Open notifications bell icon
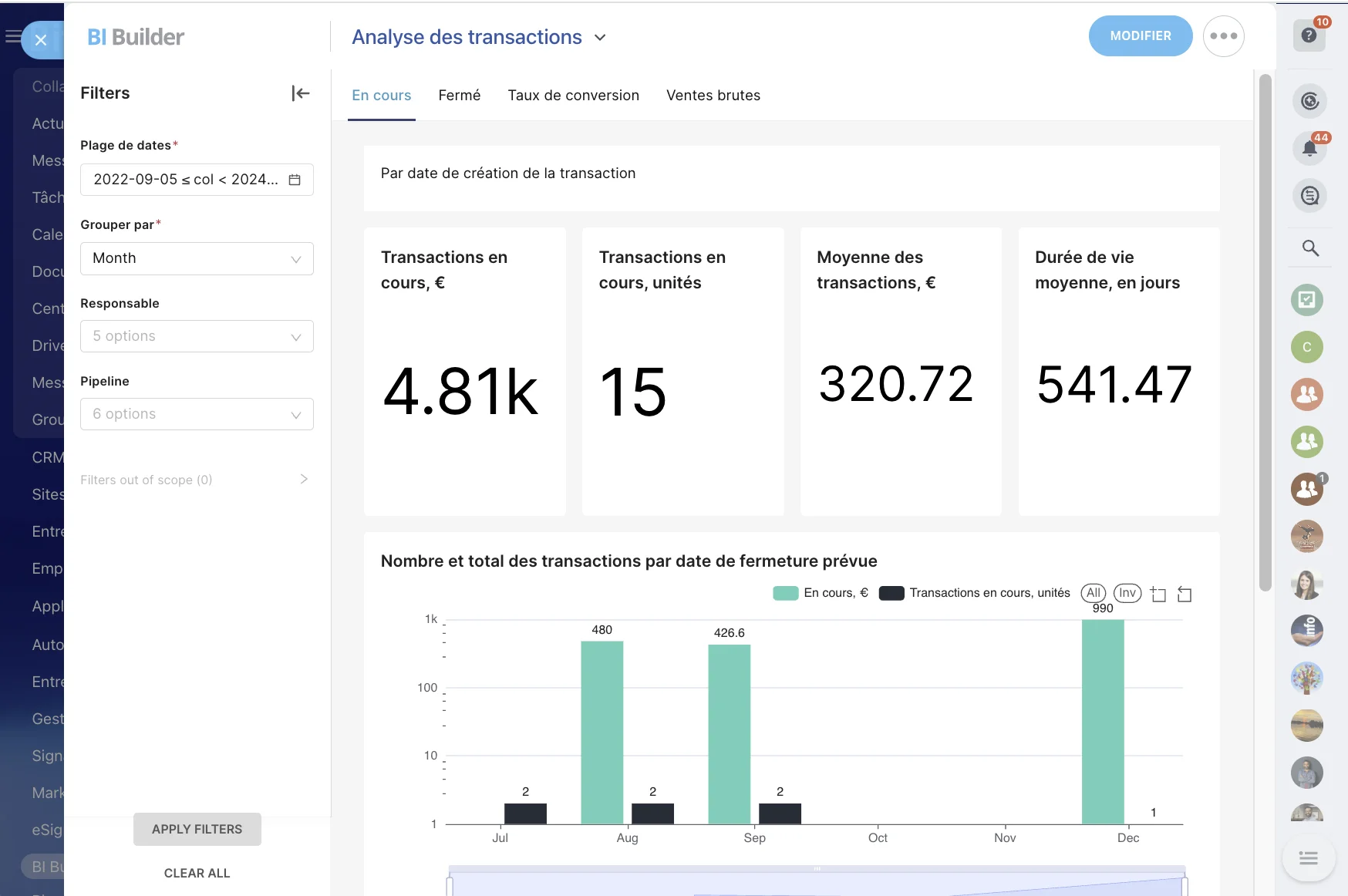This screenshot has width=1348, height=896. coord(1309,148)
